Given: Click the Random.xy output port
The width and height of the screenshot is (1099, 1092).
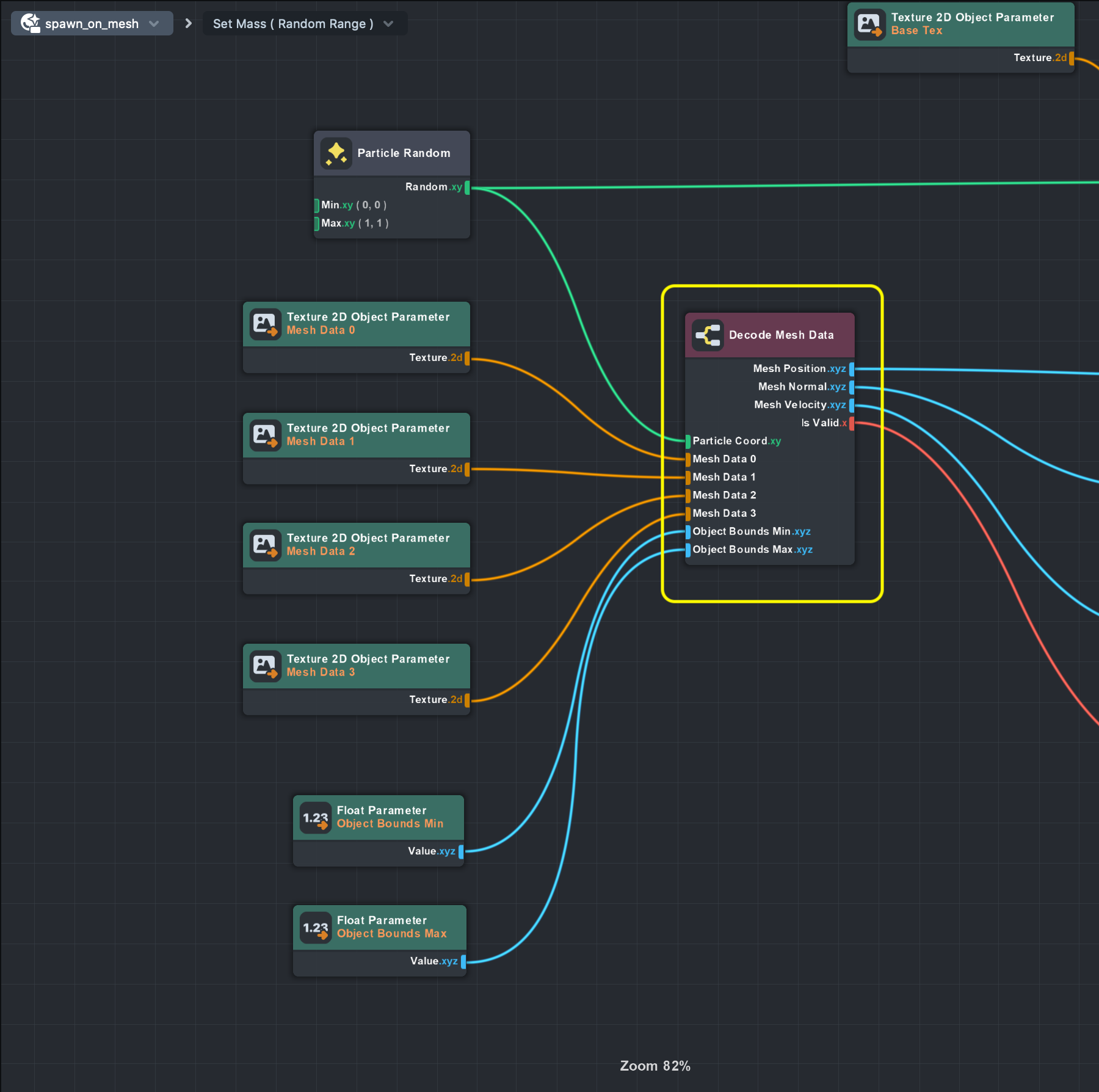Looking at the screenshot, I should [x=467, y=187].
